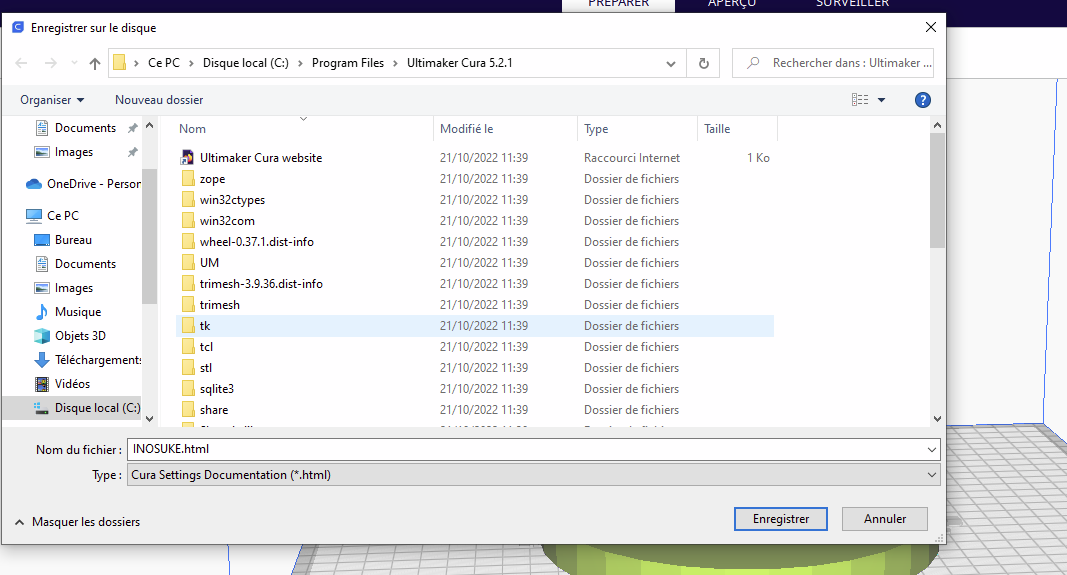Image resolution: width=1067 pixels, height=575 pixels.
Task: Click 'Raccourci Internet' type cell
Action: 631,158
